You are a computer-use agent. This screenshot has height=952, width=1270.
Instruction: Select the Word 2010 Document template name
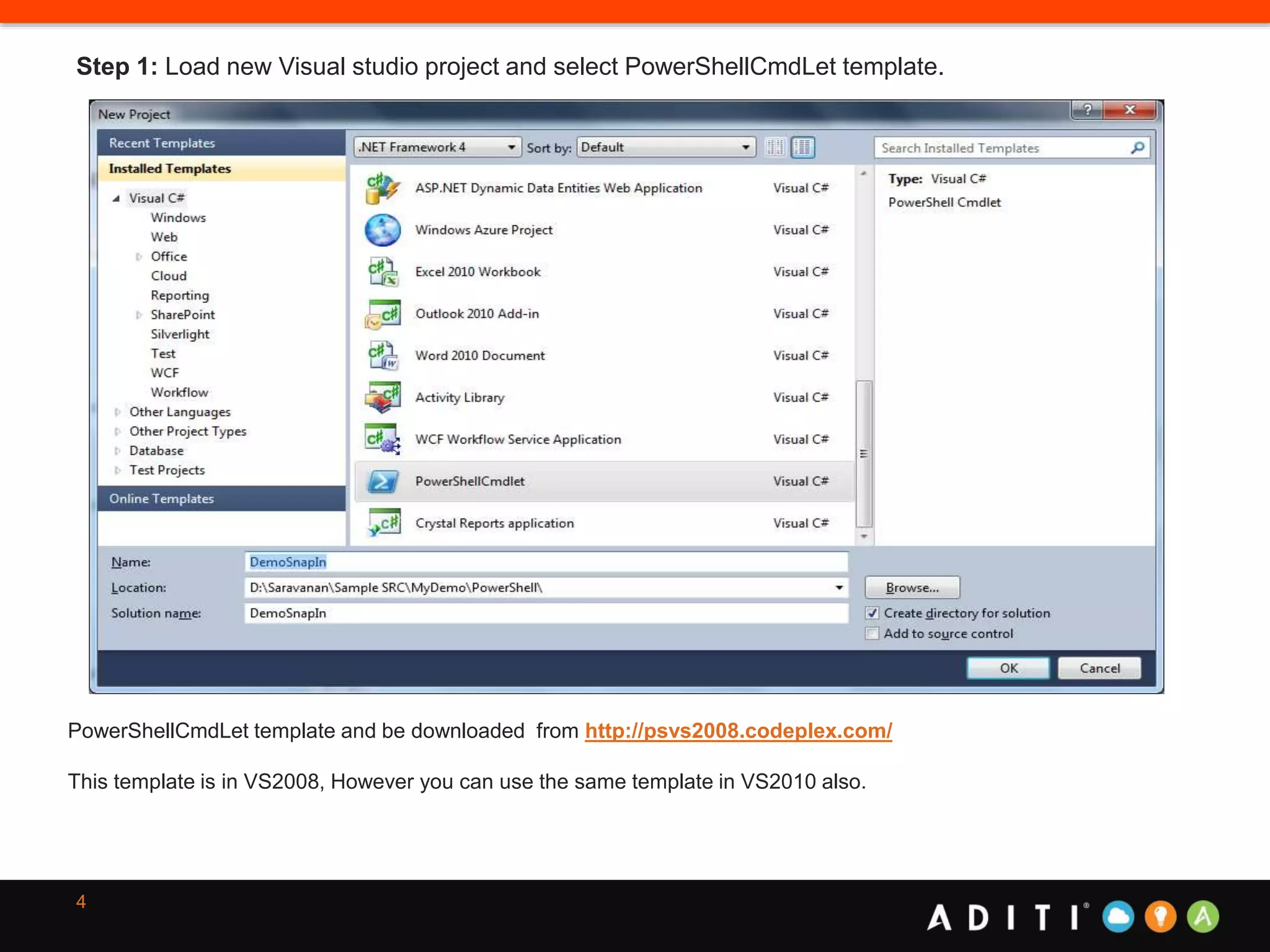click(480, 356)
